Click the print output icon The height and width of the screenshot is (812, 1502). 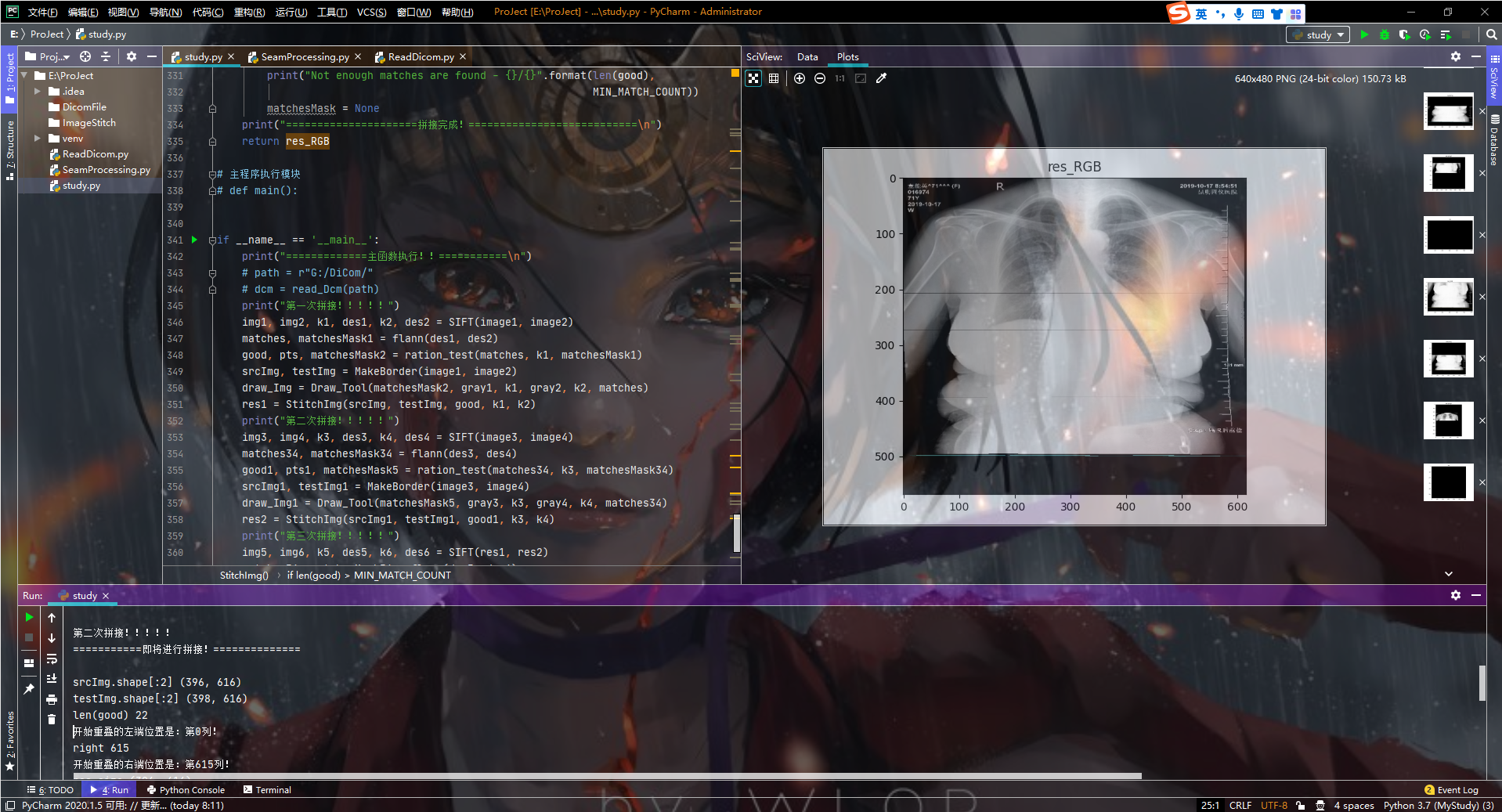tap(52, 699)
